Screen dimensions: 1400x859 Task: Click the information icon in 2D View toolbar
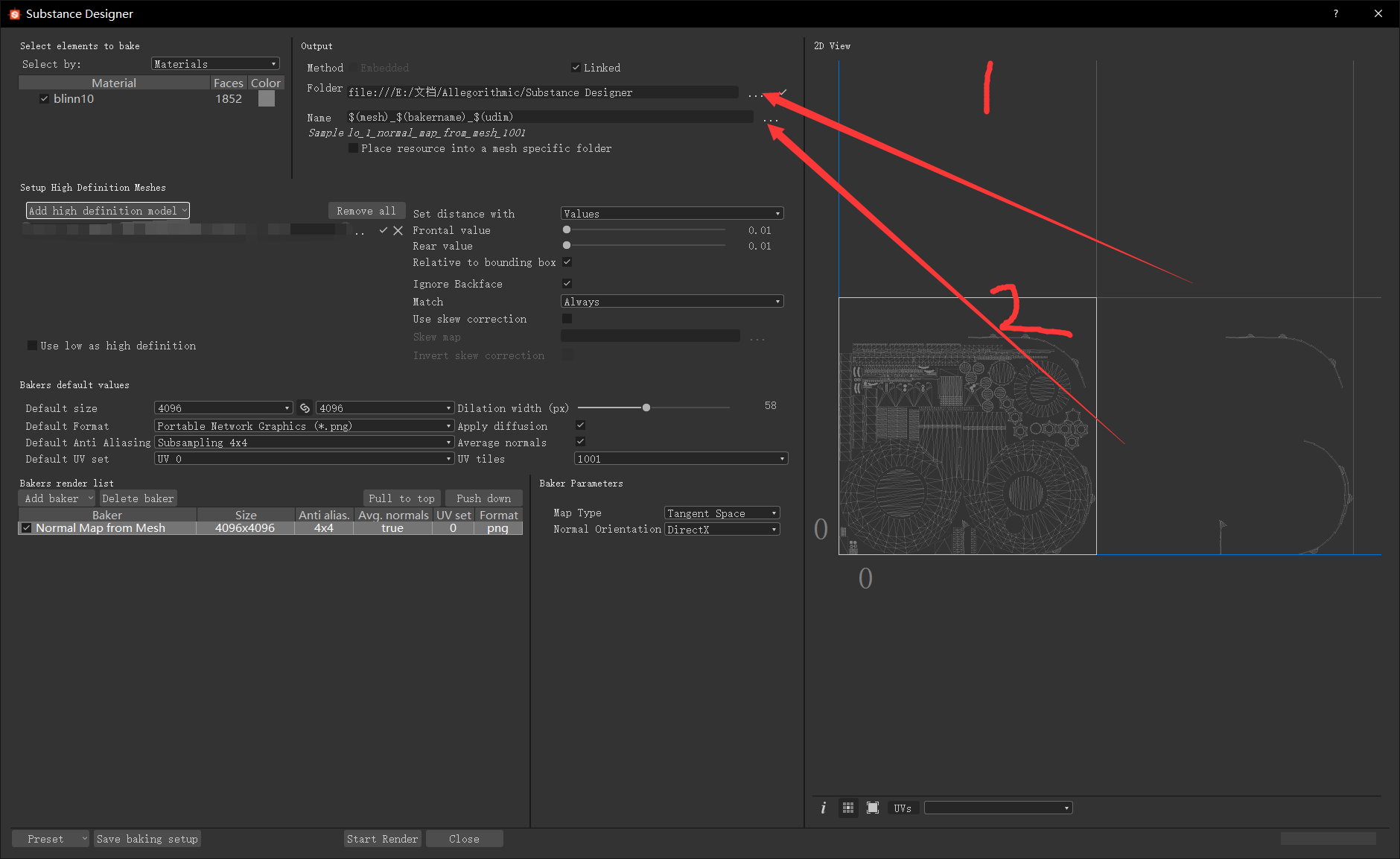point(823,808)
